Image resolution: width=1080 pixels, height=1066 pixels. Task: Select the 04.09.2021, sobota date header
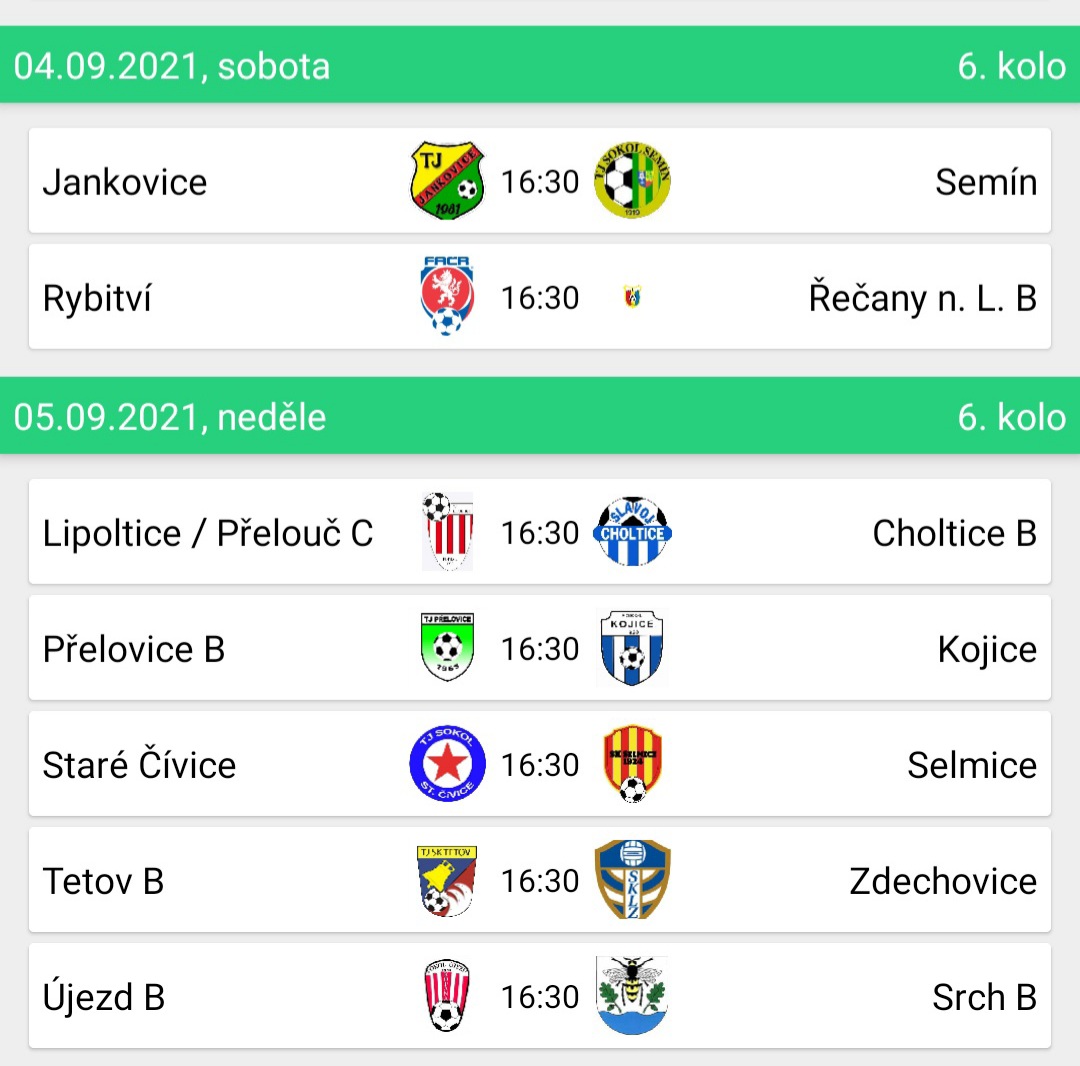point(540,65)
